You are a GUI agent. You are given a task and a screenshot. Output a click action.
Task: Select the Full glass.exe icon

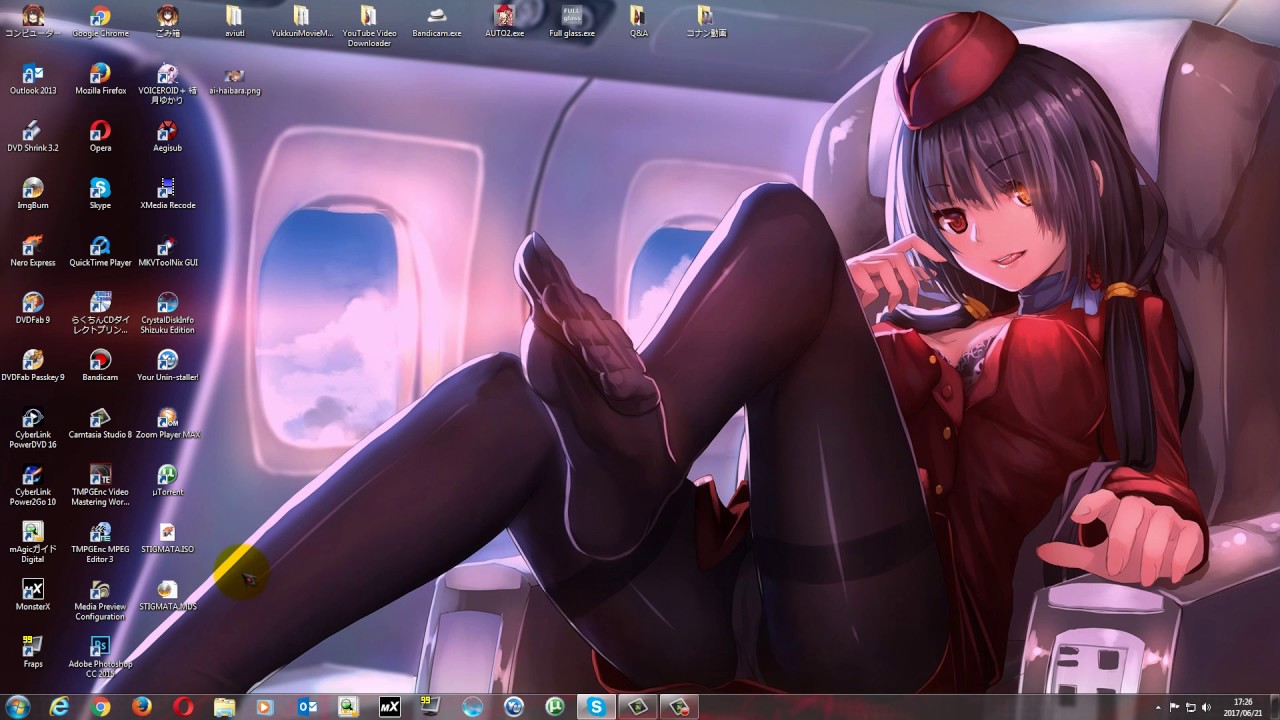point(572,21)
